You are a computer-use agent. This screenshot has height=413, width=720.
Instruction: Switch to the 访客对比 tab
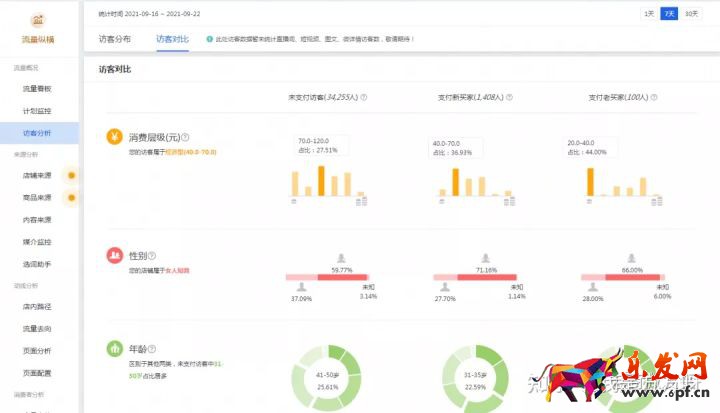click(x=171, y=38)
